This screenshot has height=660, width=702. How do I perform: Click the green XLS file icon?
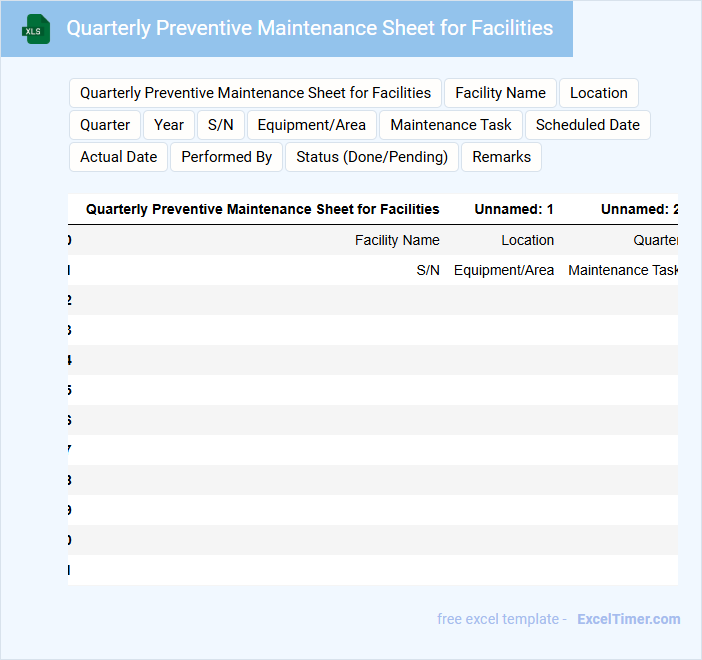pyautogui.click(x=37, y=29)
